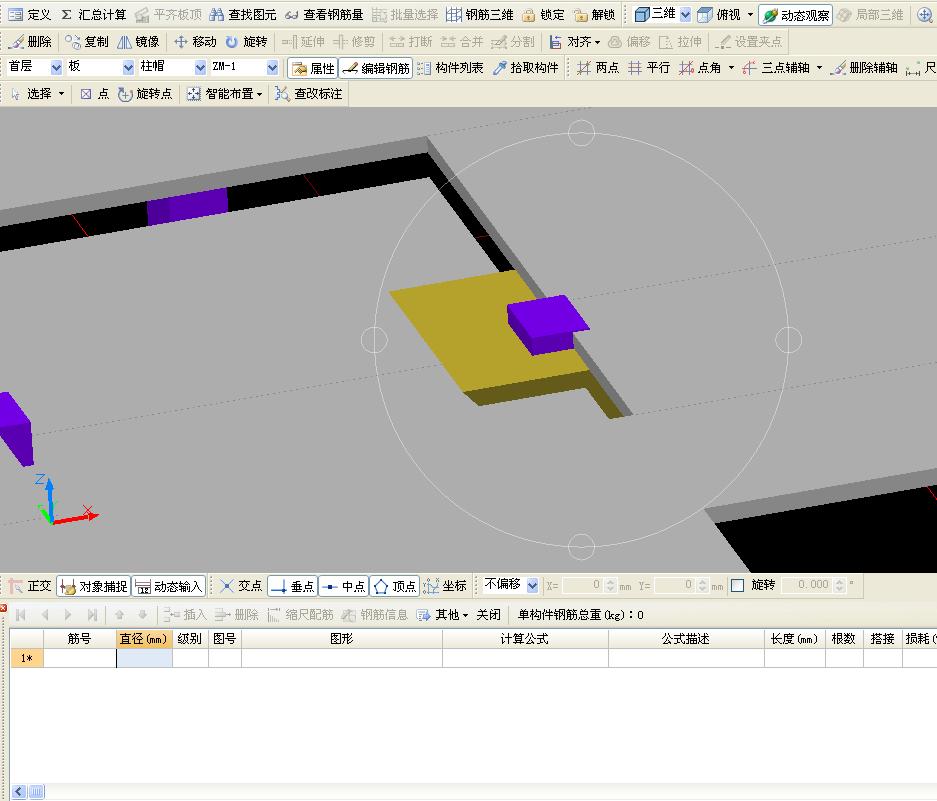Screen dimensions: 937x801
Task: Switch to 俯视 top view
Action: click(719, 14)
